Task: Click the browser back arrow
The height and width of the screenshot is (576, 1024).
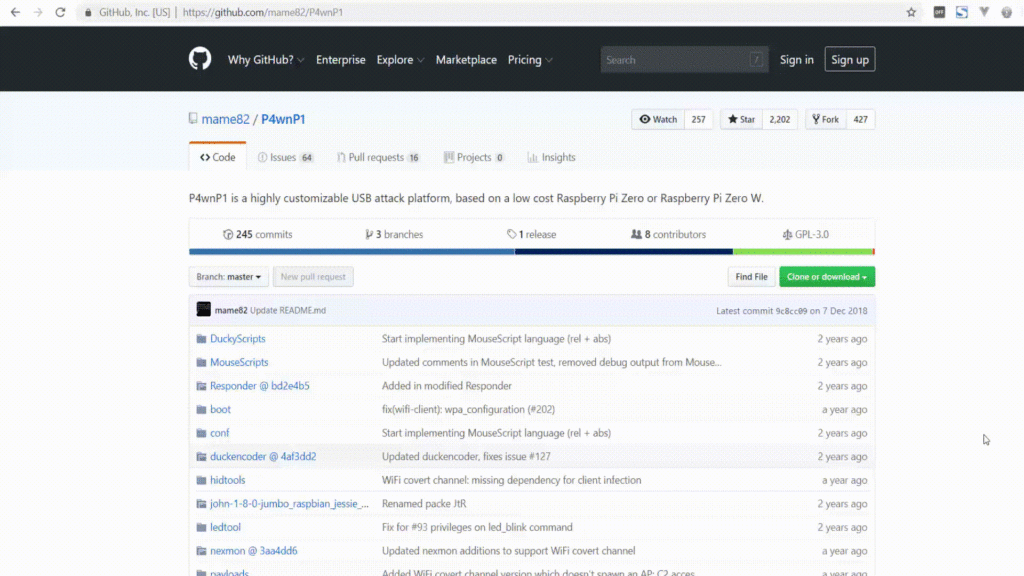Action: [15, 12]
